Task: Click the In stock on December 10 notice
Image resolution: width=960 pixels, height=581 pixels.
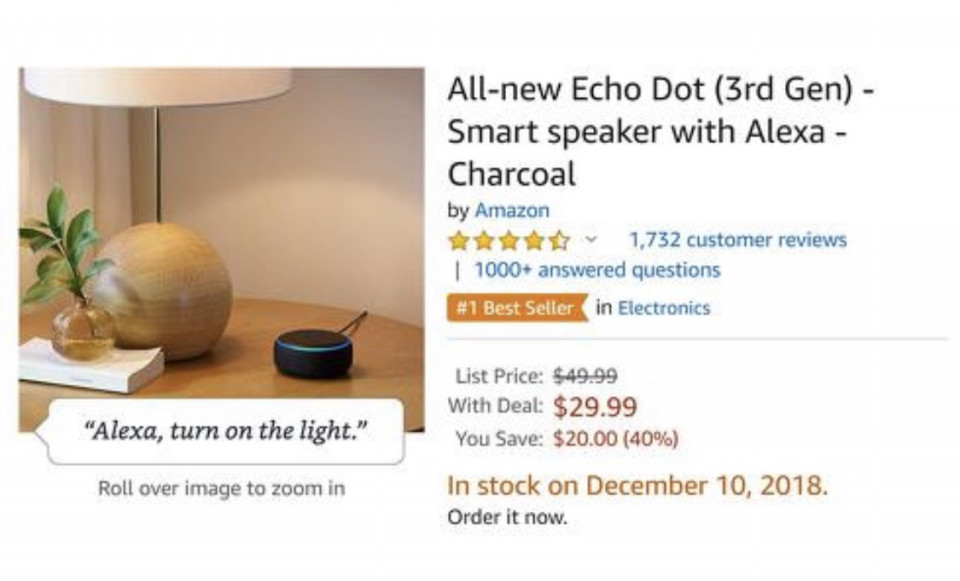Action: 638,486
